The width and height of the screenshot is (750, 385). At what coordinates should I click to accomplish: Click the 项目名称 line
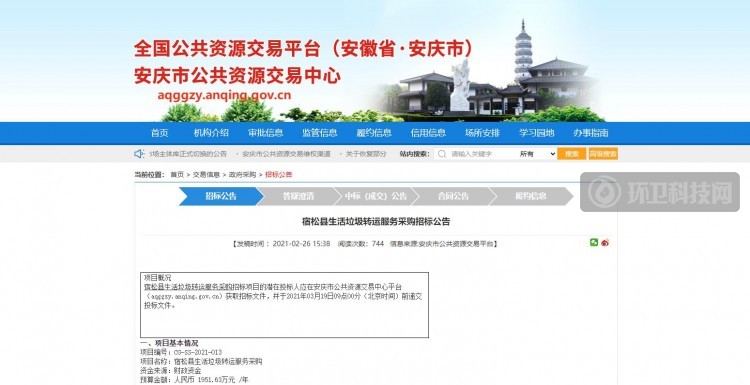coord(201,362)
